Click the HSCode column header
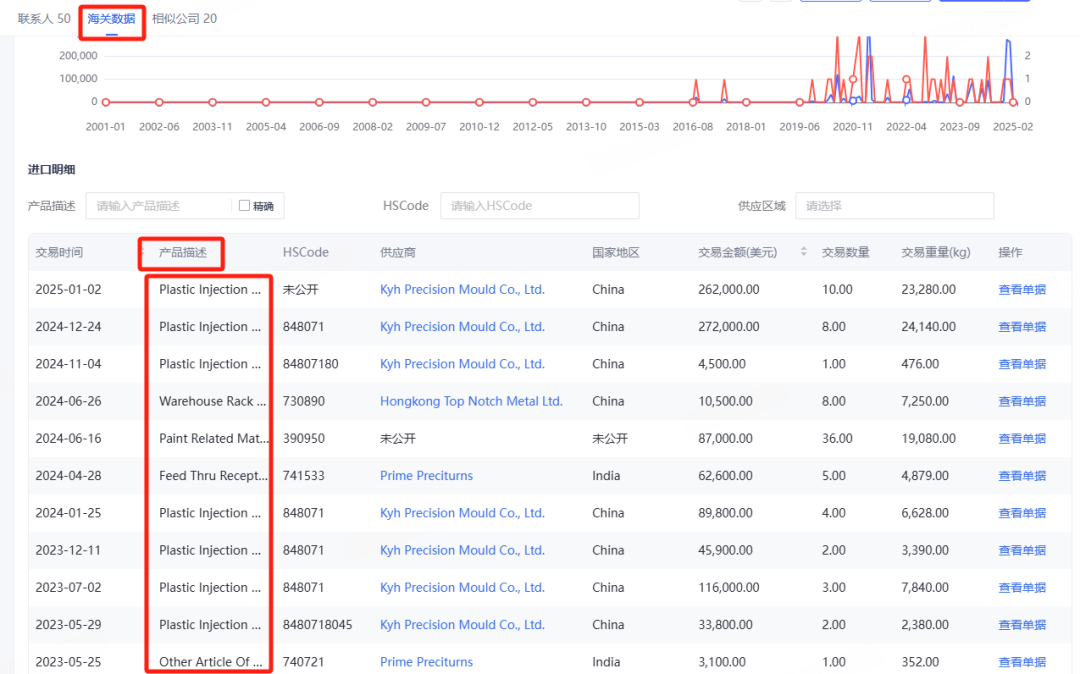The image size is (1080, 674). click(x=305, y=252)
